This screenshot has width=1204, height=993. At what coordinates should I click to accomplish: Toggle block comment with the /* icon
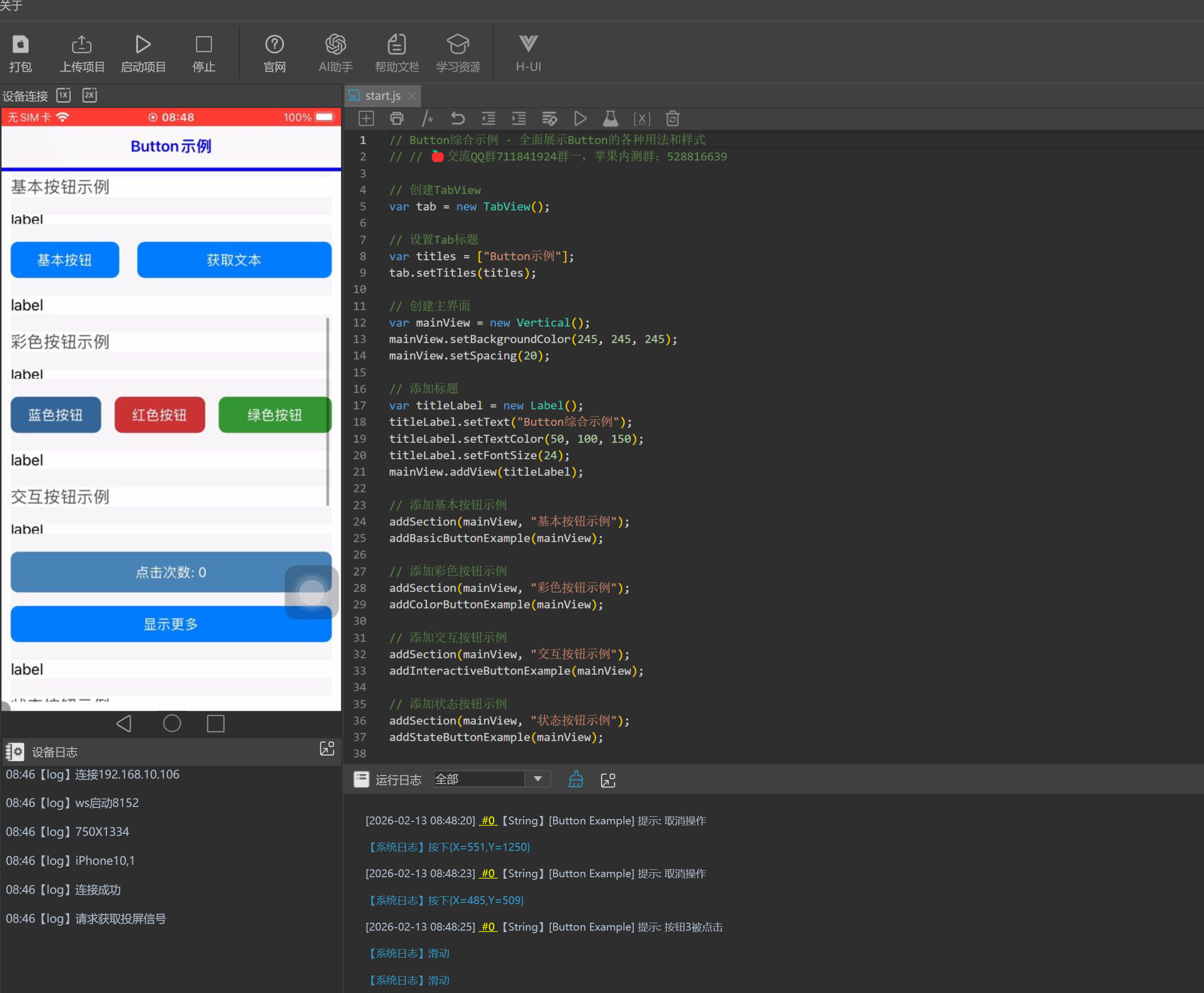(x=427, y=118)
